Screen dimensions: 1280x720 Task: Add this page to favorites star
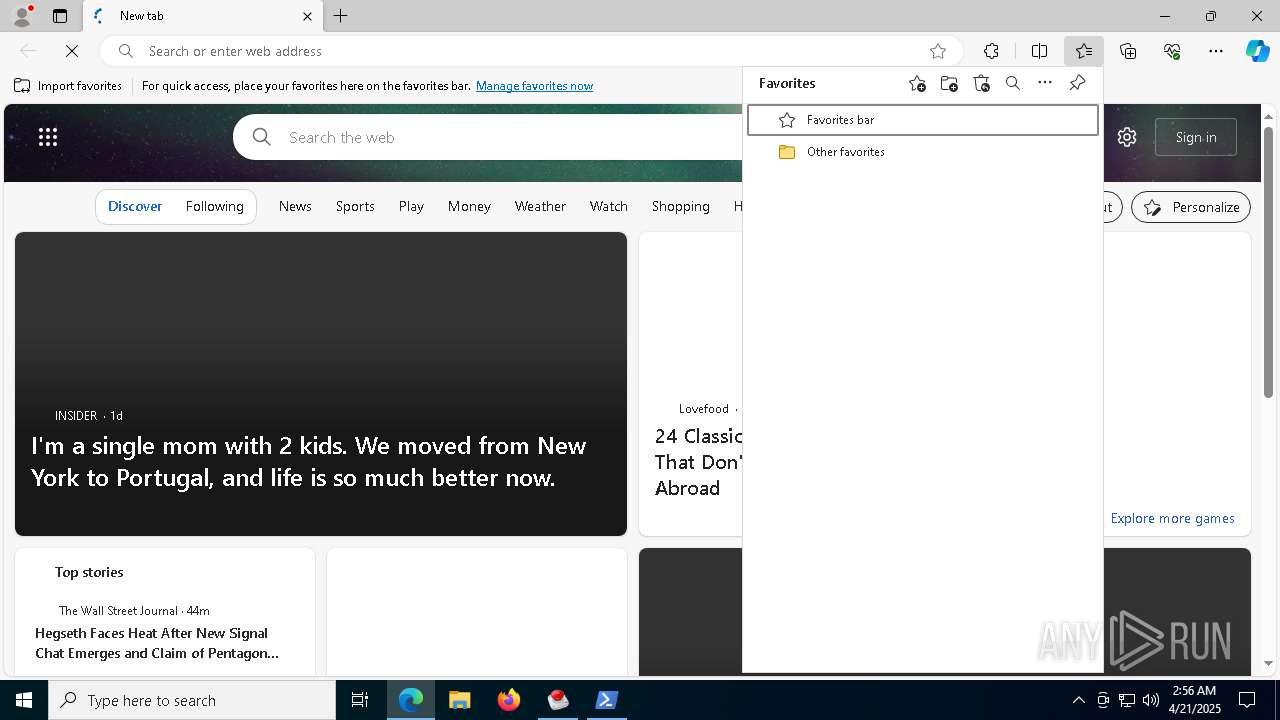click(937, 51)
